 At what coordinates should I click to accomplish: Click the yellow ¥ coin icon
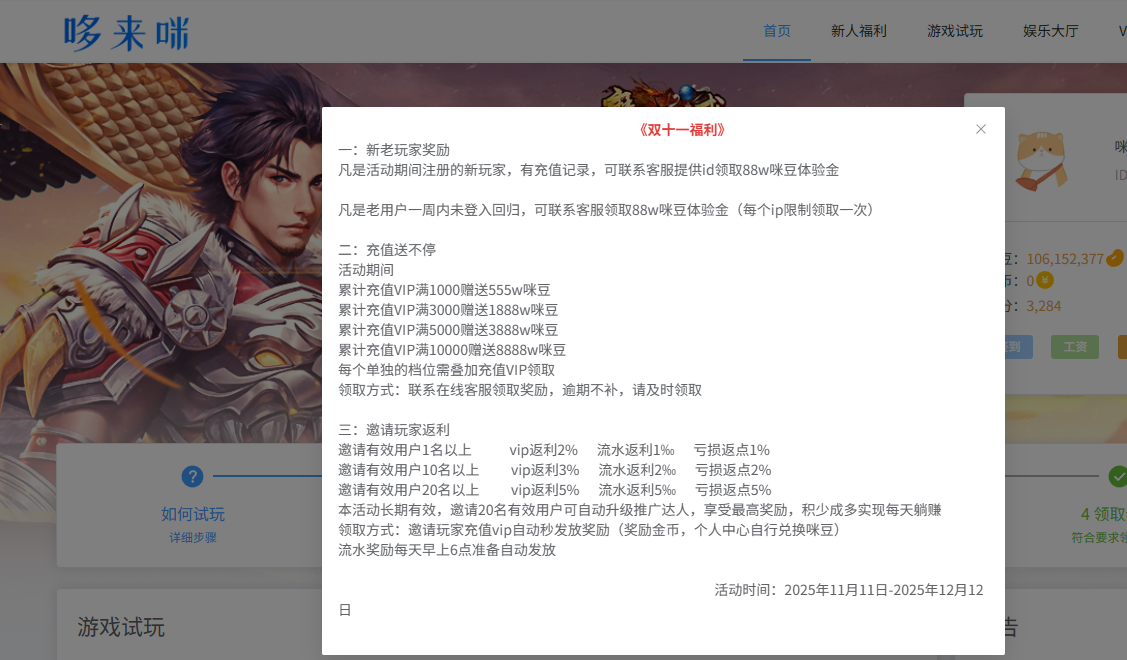(1045, 280)
